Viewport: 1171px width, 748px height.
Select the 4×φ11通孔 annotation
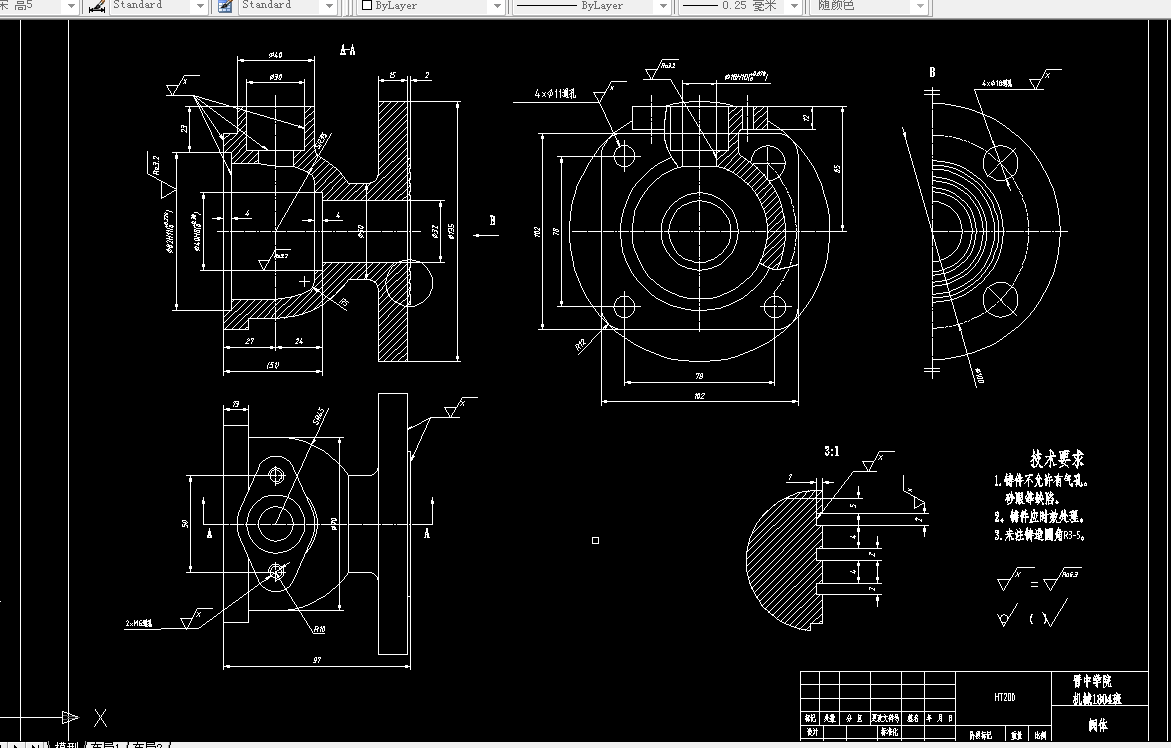(555, 93)
